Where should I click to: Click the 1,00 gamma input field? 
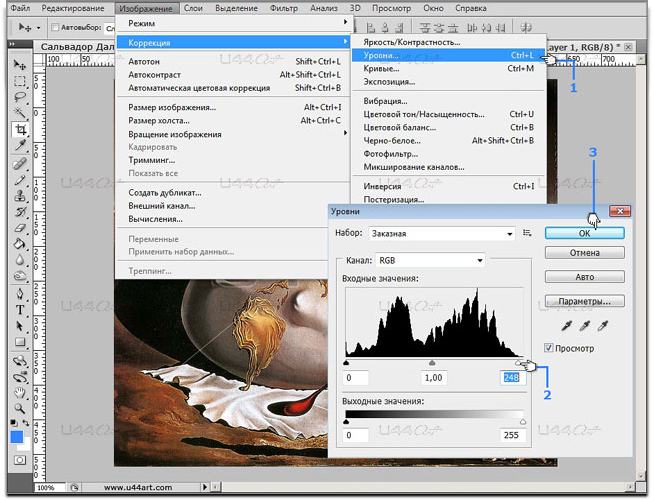point(434,378)
